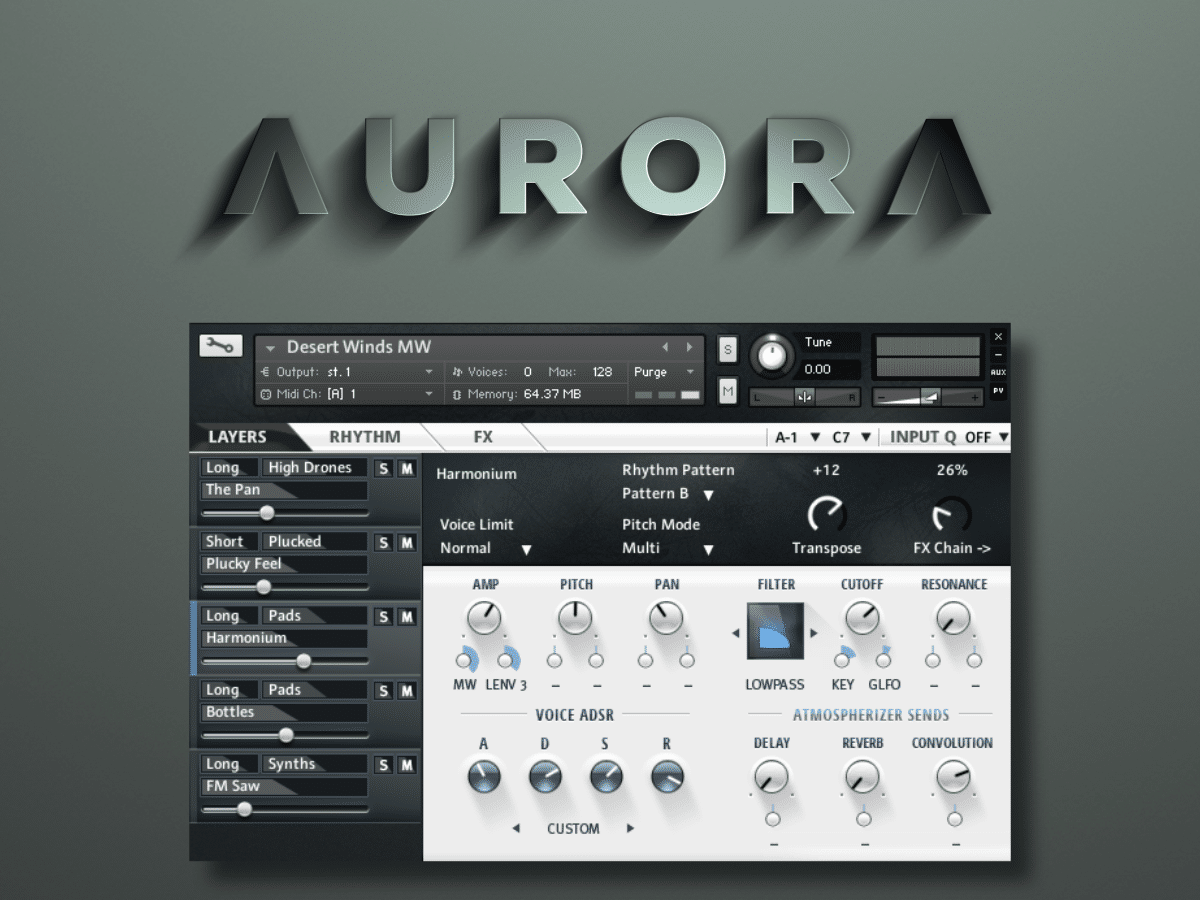This screenshot has width=1200, height=900.
Task: Adjust the header L/R pan slider
Action: pos(805,397)
